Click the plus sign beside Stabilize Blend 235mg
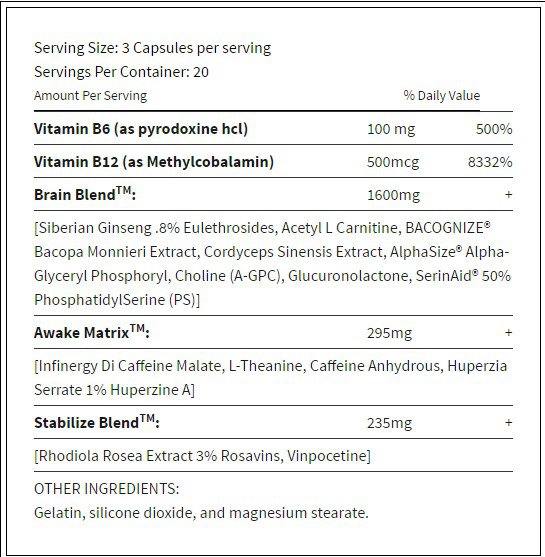The width and height of the screenshot is (545, 557). tap(508, 422)
